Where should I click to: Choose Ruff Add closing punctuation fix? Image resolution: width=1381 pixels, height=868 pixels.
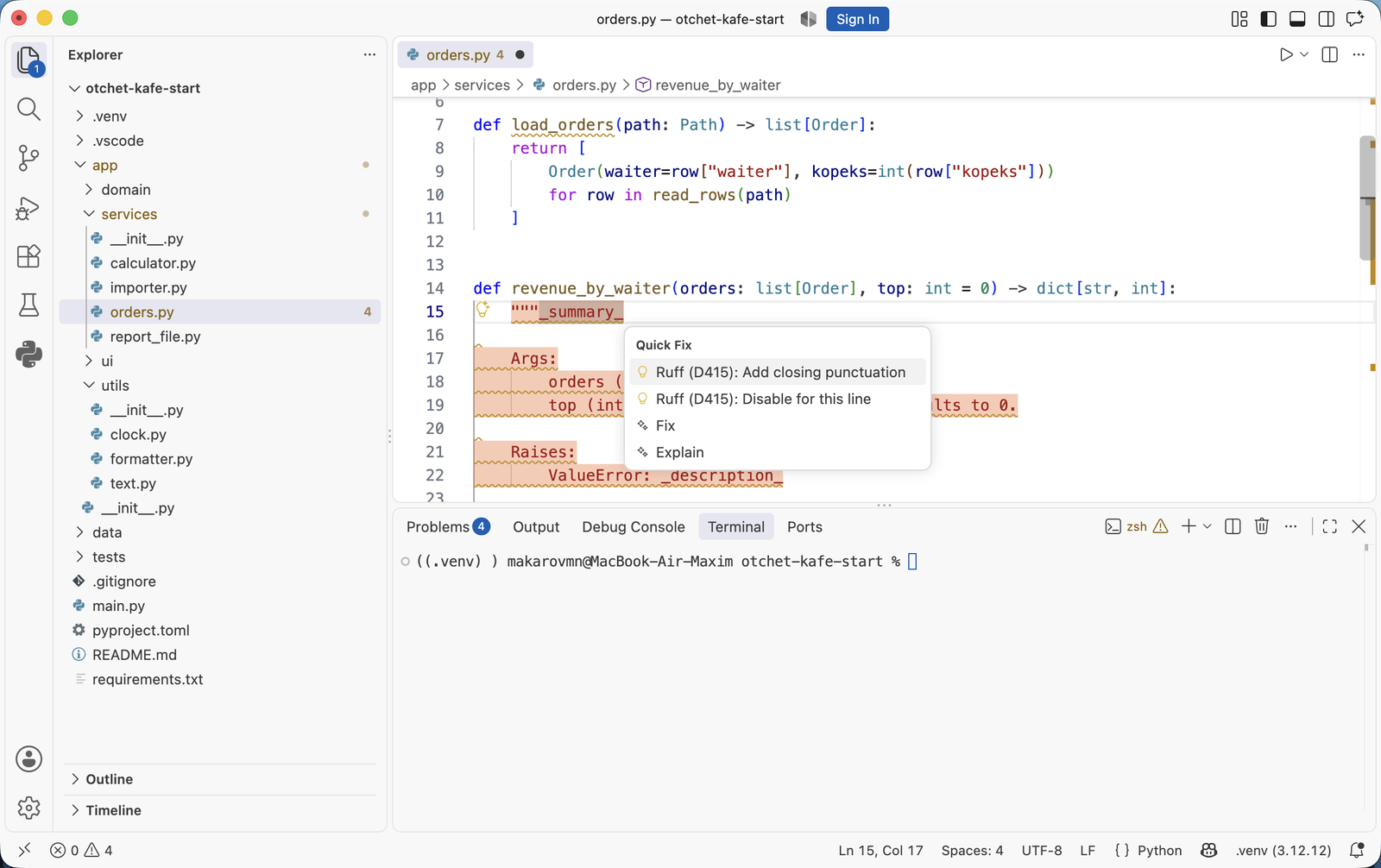pos(778,372)
